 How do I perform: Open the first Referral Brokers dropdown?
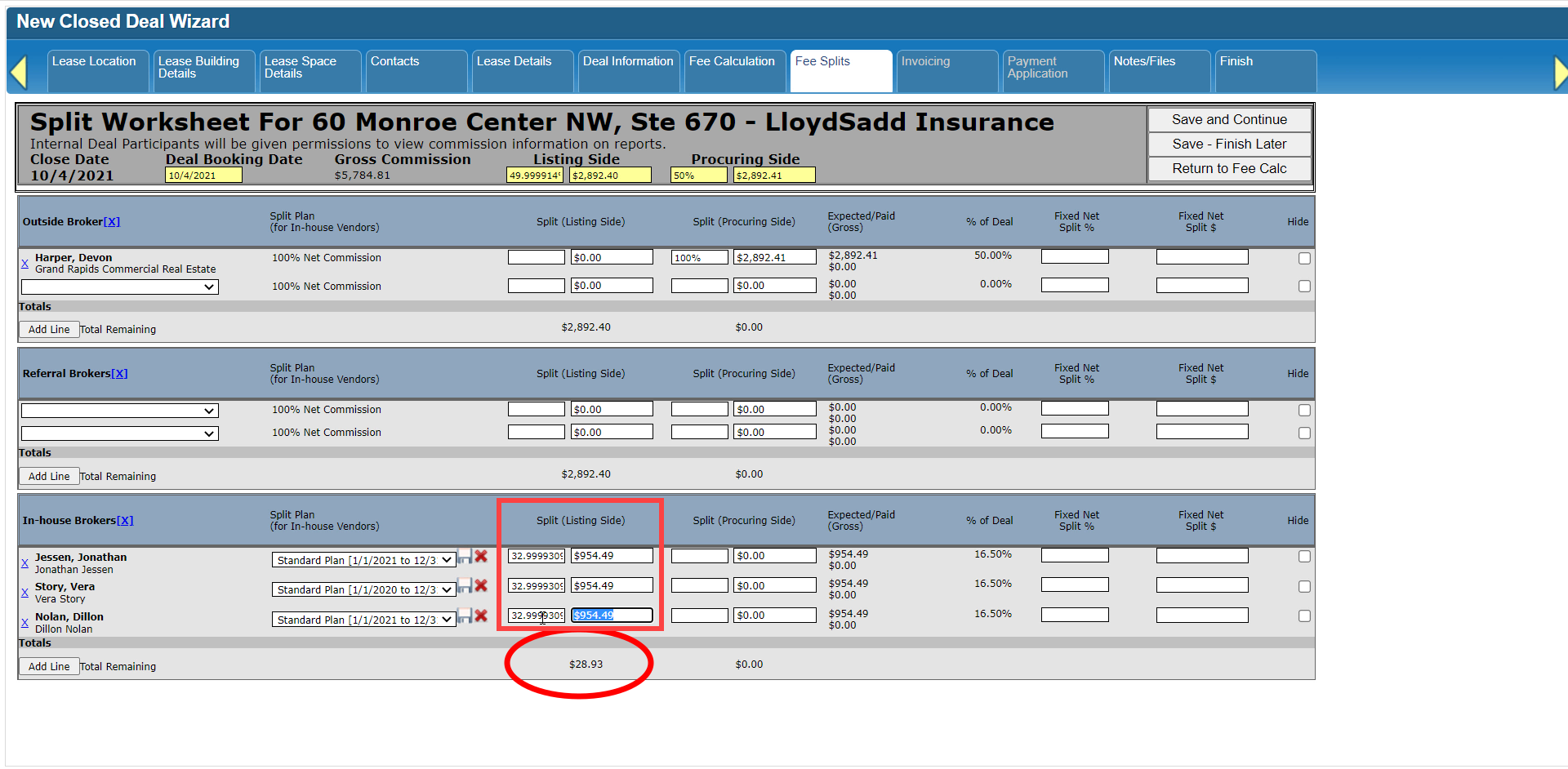pos(119,411)
